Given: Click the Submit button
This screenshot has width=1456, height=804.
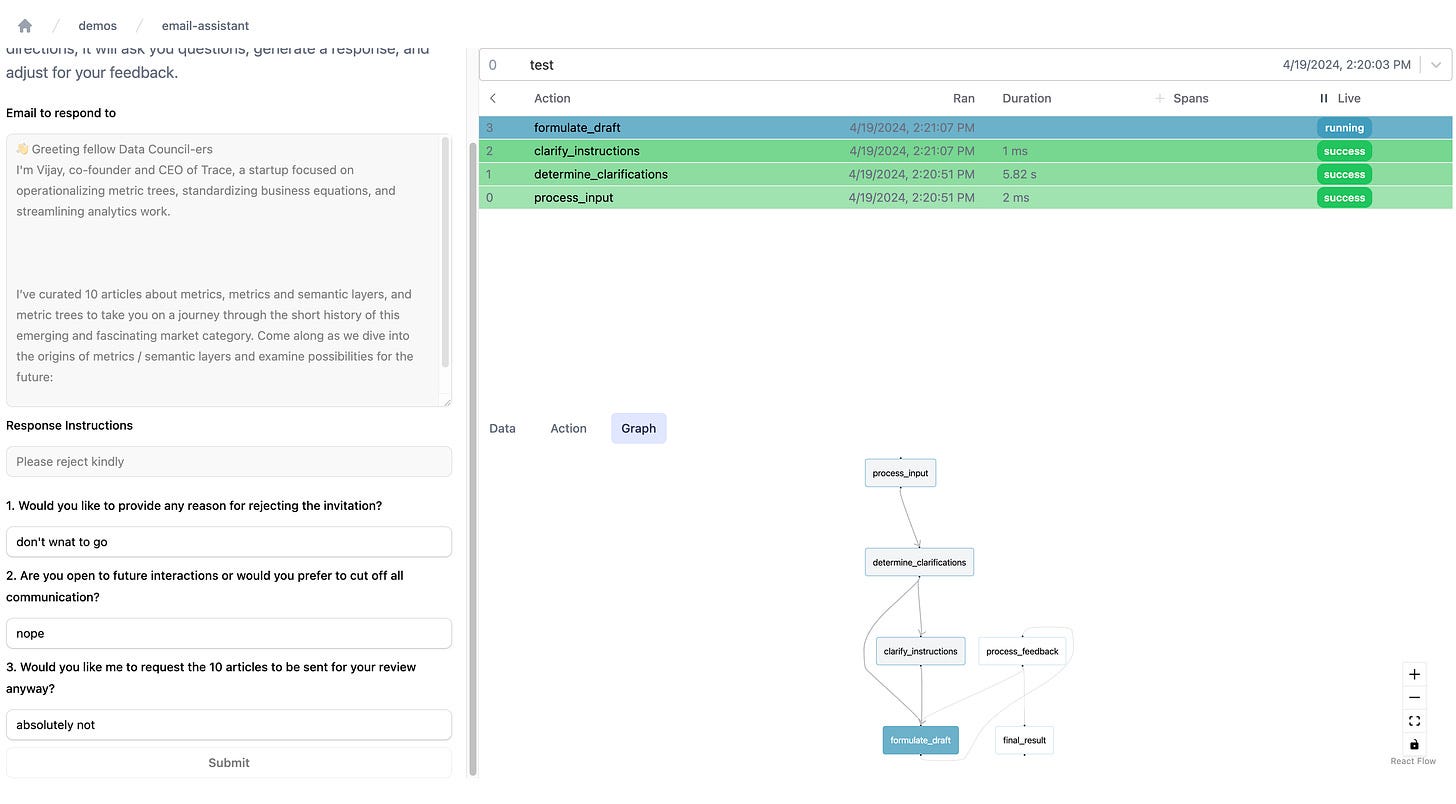Looking at the screenshot, I should [x=229, y=762].
